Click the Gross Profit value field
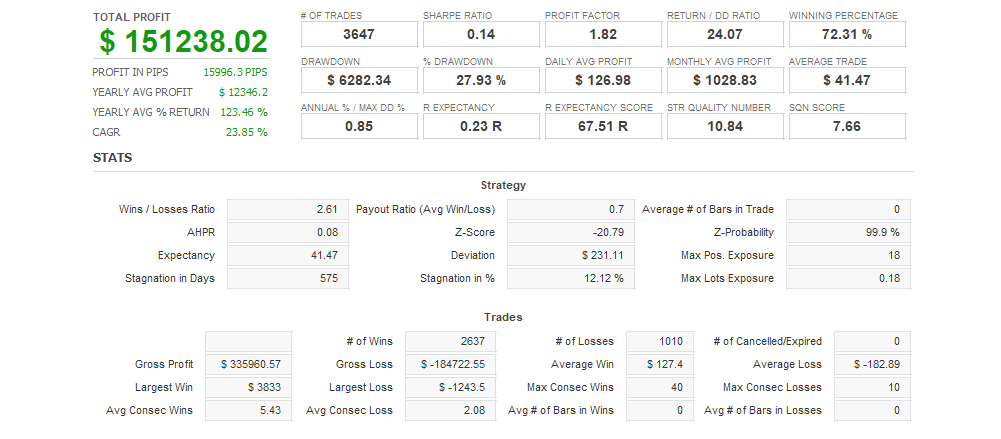This screenshot has width=1001, height=439. 248,364
